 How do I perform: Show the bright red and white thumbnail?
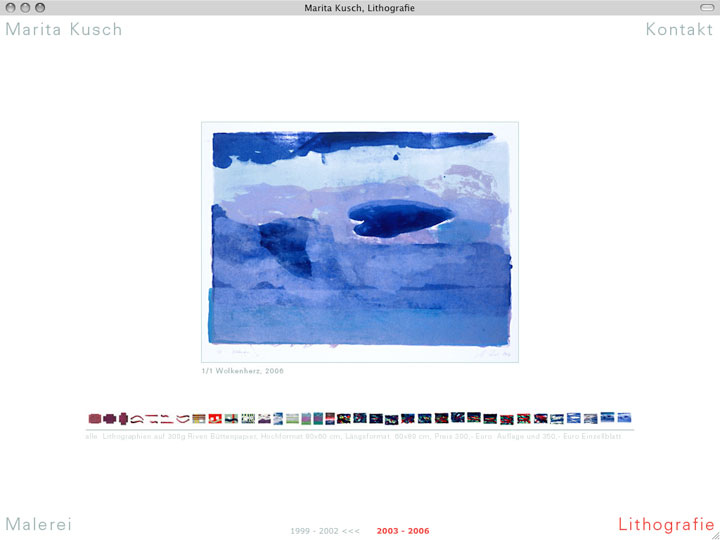click(x=215, y=418)
